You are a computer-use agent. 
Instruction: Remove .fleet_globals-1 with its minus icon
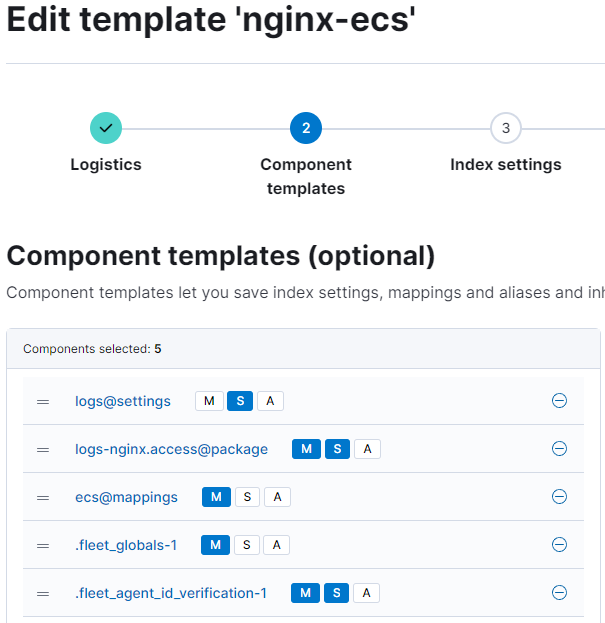pos(560,545)
